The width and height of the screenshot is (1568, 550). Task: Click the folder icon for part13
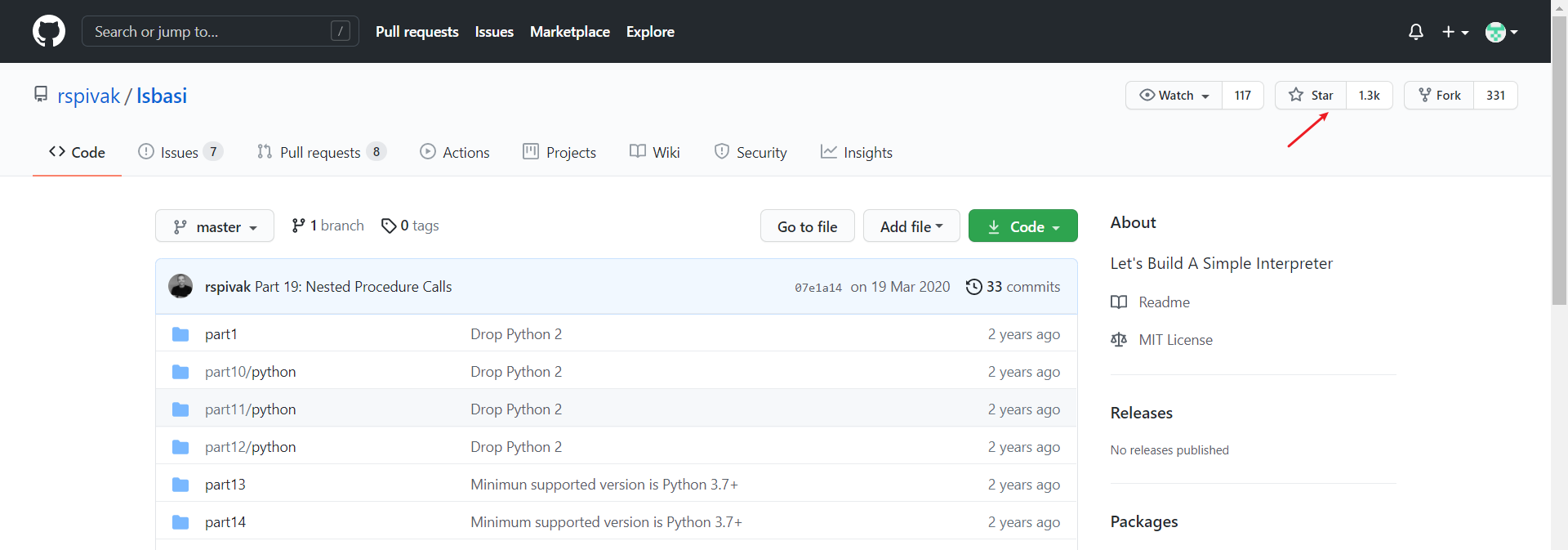pos(180,485)
